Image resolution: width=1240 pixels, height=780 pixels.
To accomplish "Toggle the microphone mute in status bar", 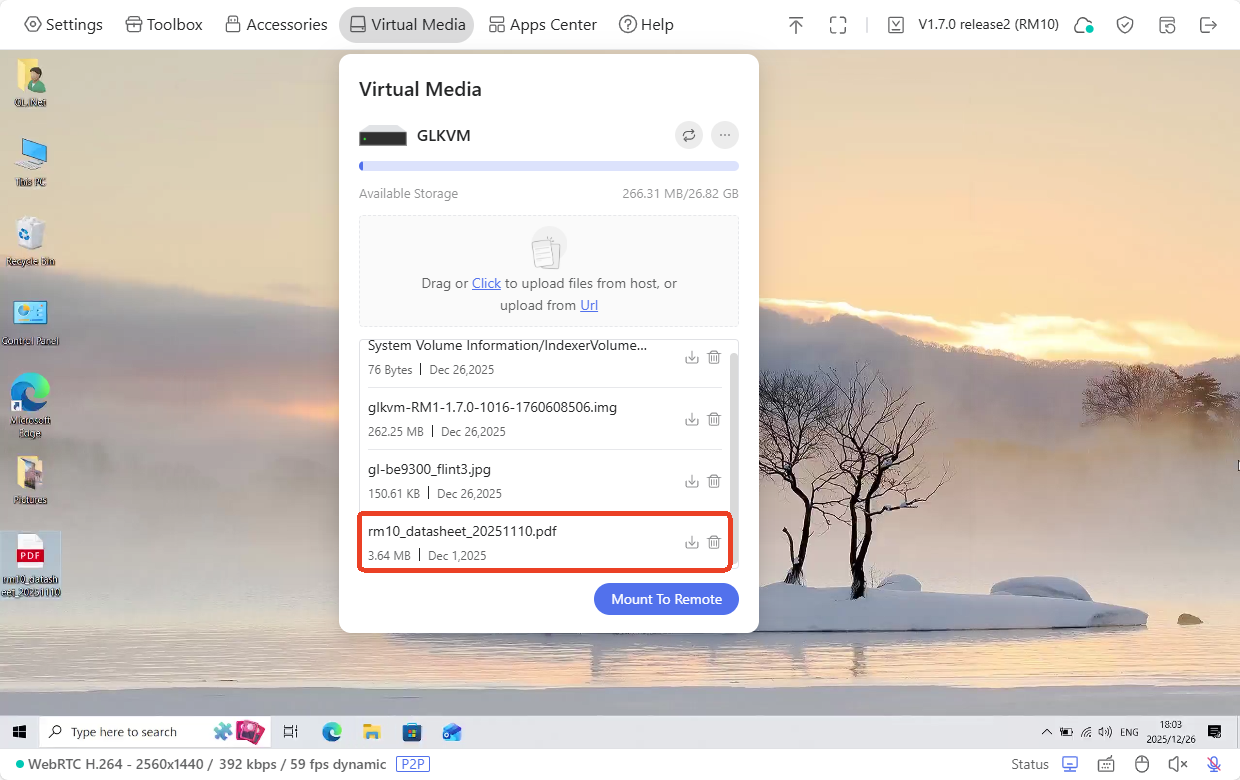I will pyautogui.click(x=1214, y=764).
